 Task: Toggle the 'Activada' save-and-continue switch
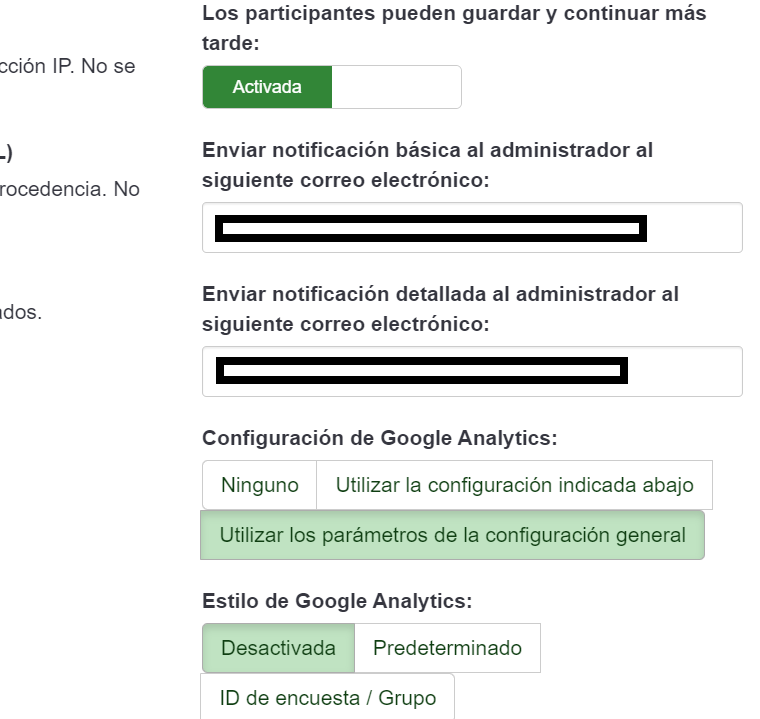[x=267, y=87]
